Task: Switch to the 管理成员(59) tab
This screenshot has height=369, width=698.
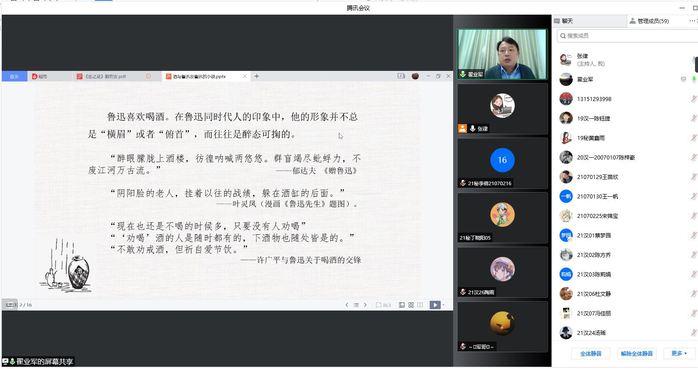Action: 649,21
